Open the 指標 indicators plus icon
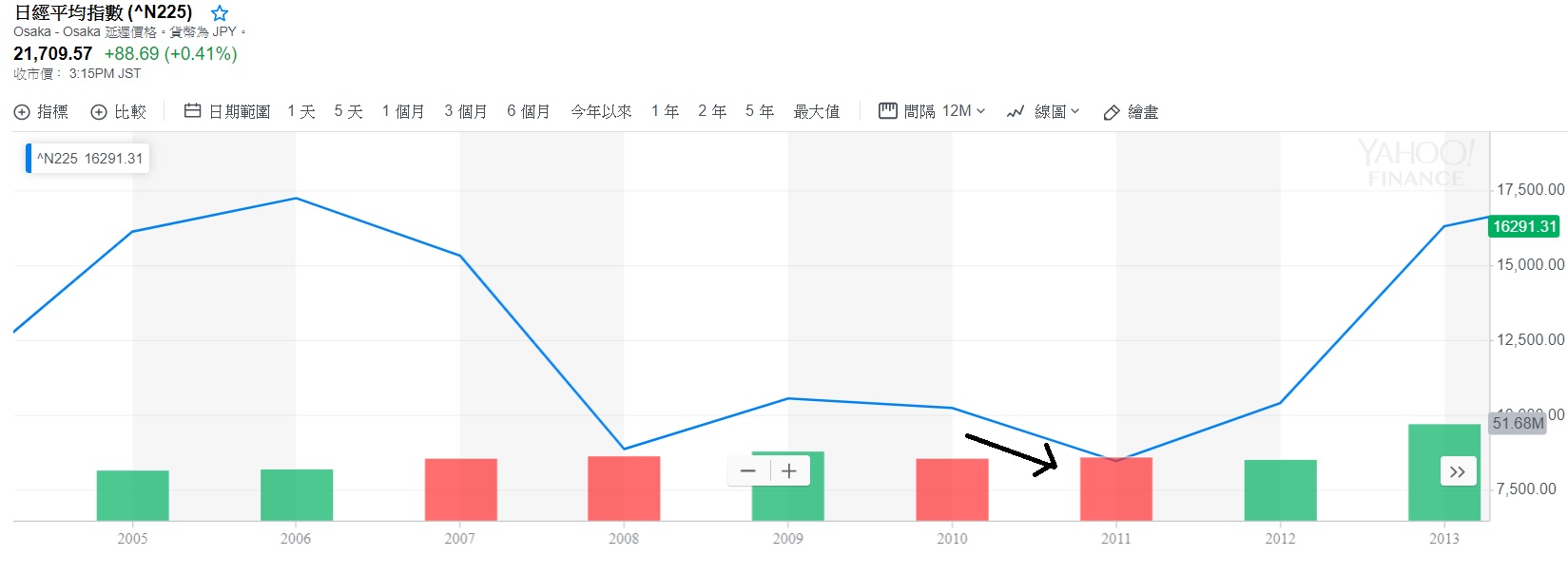The width and height of the screenshot is (1568, 575). pyautogui.click(x=22, y=112)
